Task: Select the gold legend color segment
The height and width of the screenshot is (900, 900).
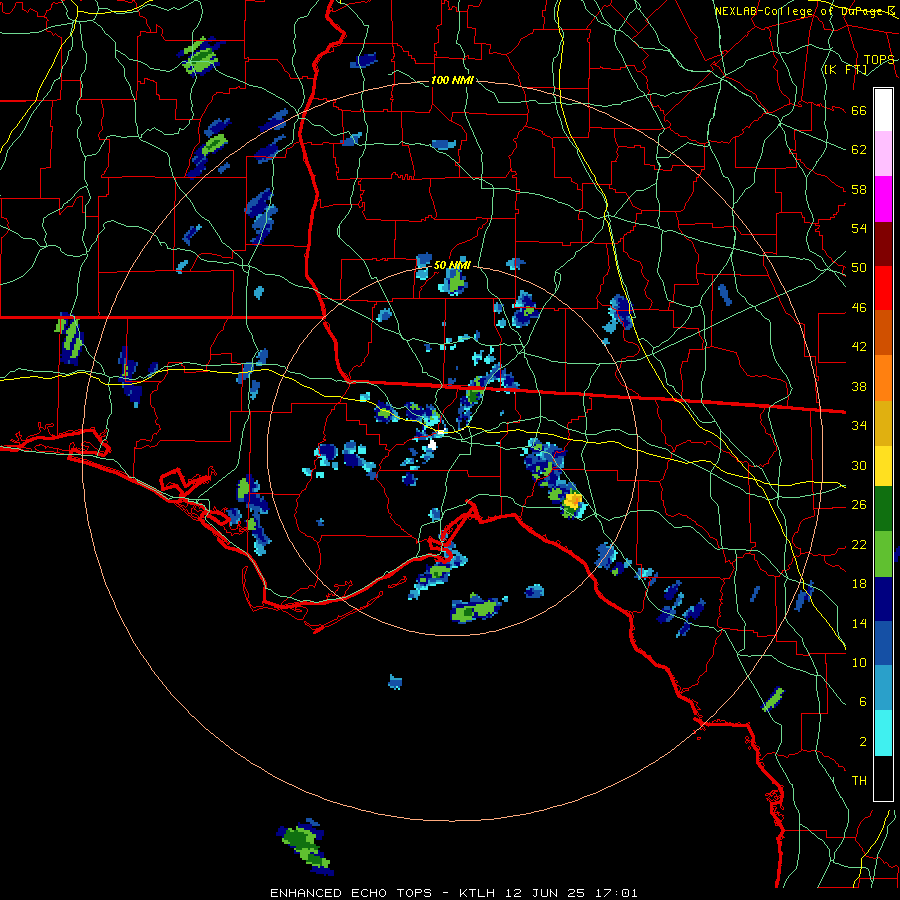Action: 883,423
